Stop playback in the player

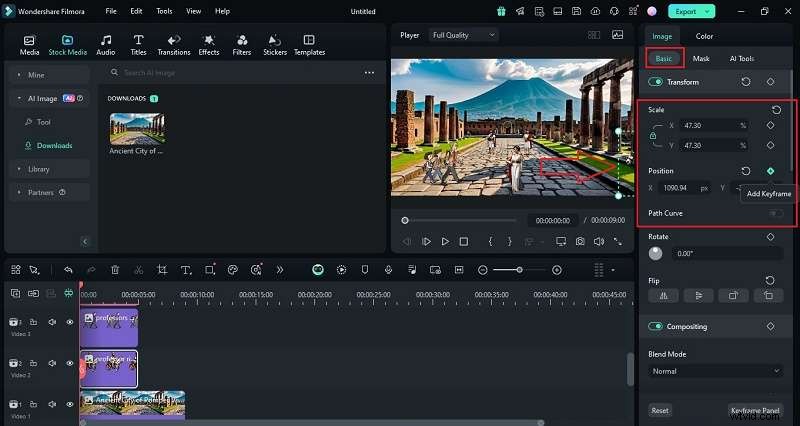point(464,241)
